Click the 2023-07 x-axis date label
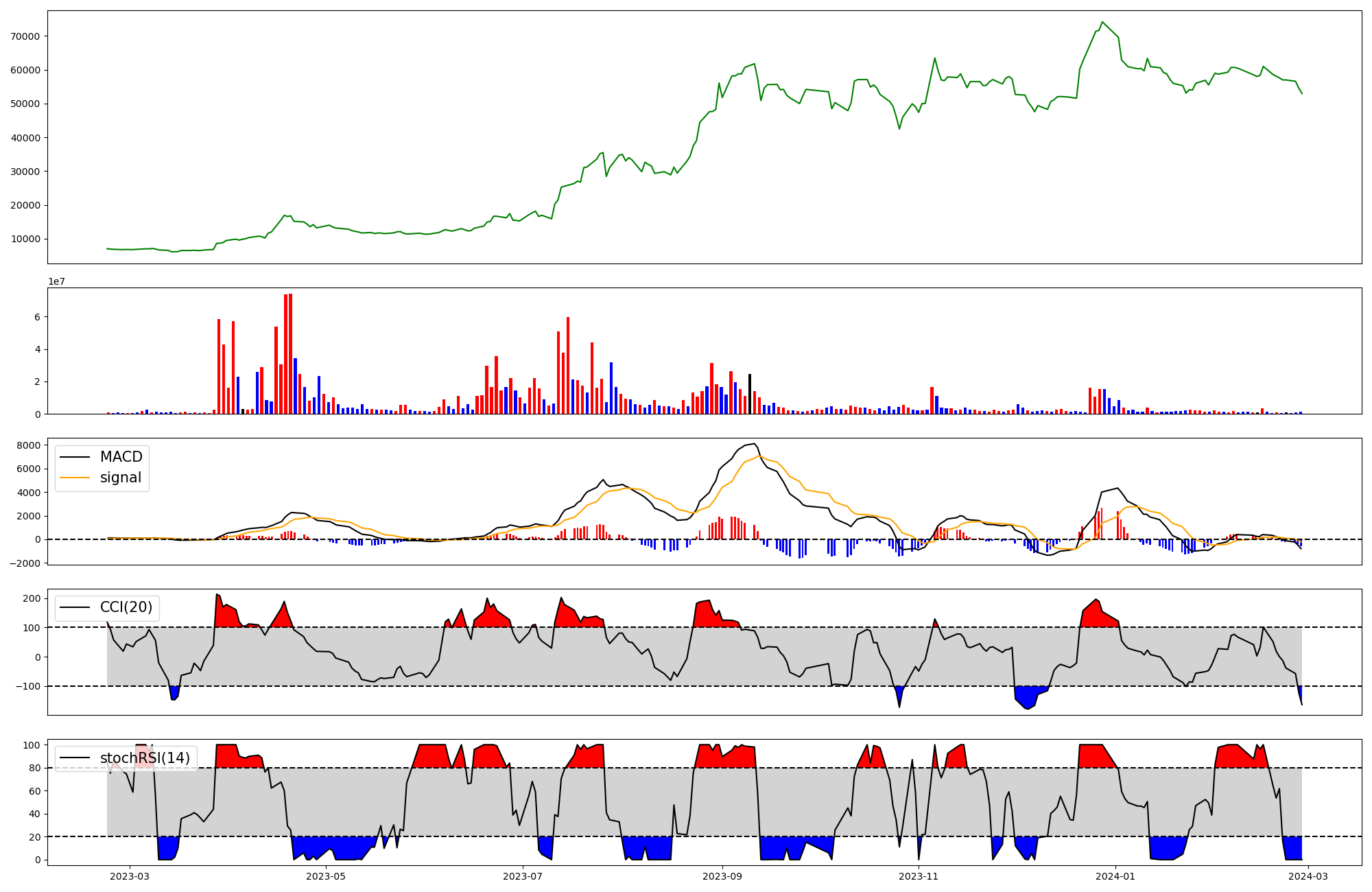The height and width of the screenshot is (892, 1372). pyautogui.click(x=523, y=876)
